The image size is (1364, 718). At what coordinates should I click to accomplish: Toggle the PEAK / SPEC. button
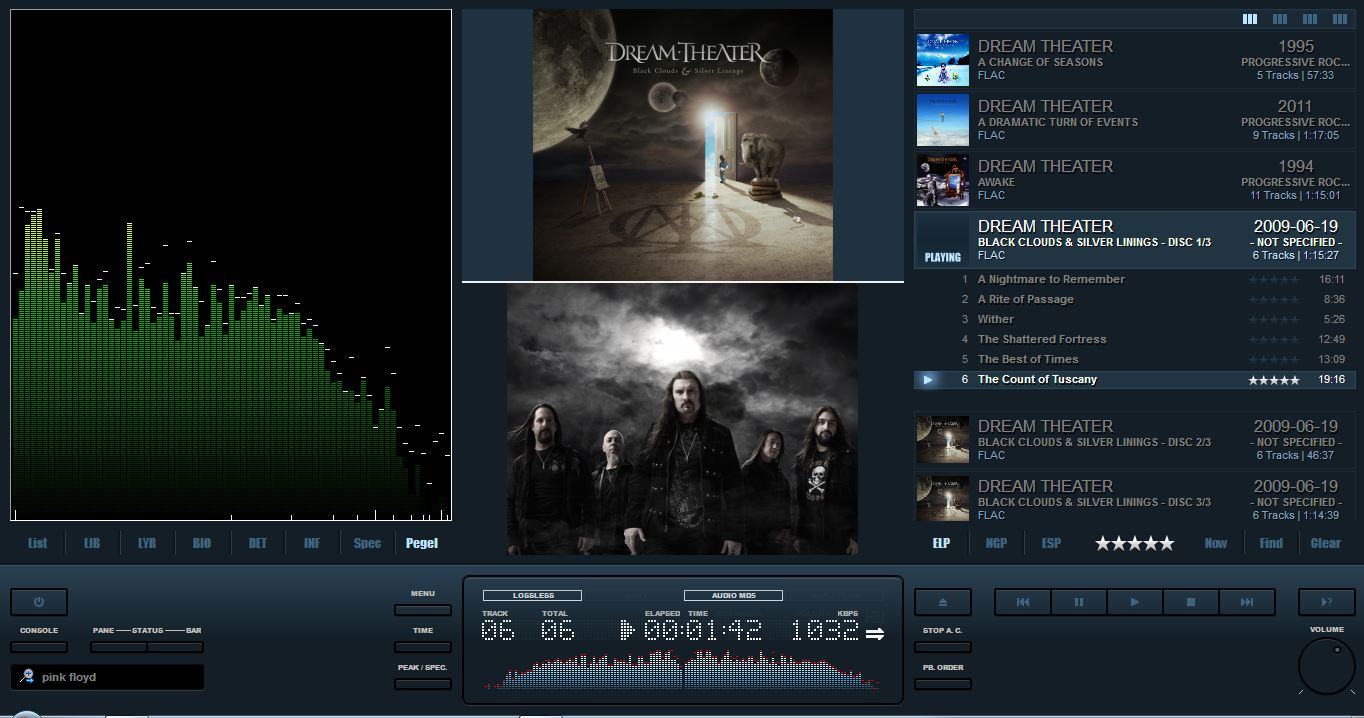pos(423,684)
